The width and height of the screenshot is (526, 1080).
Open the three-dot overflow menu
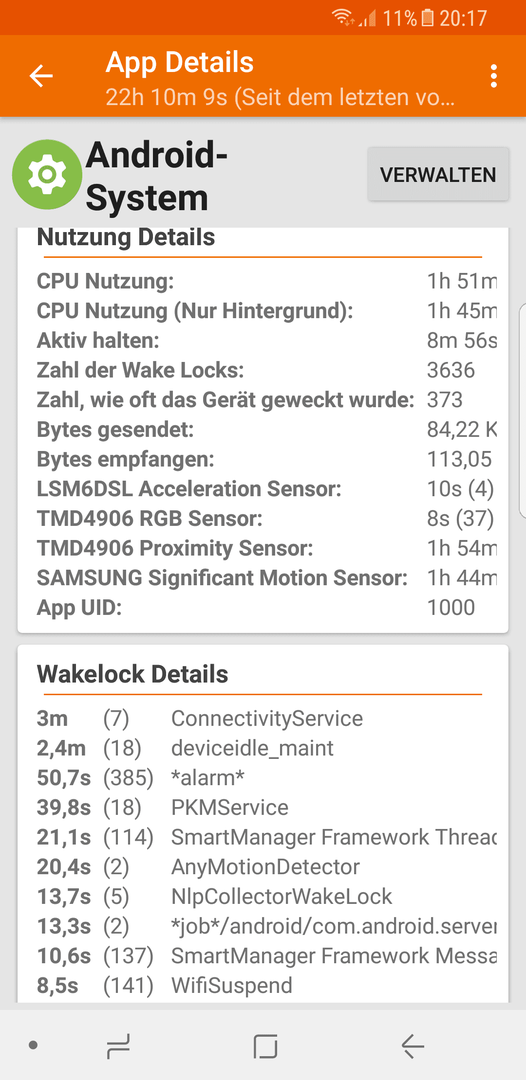coord(494,76)
